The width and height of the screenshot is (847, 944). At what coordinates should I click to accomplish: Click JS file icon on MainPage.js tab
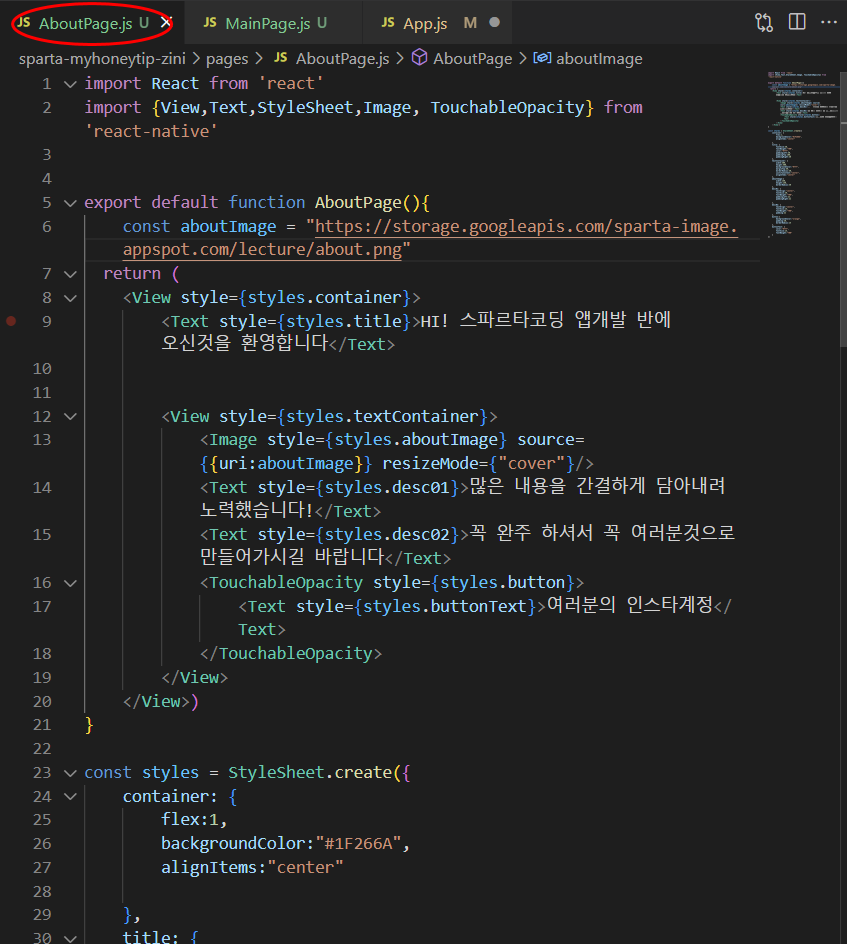210,23
